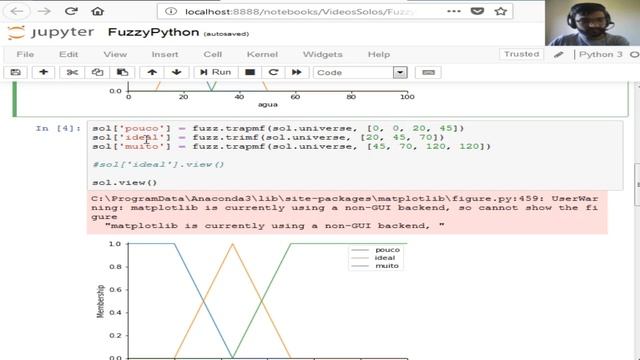Click the Python 3 kernel name
The height and width of the screenshot is (360, 640).
click(600, 54)
